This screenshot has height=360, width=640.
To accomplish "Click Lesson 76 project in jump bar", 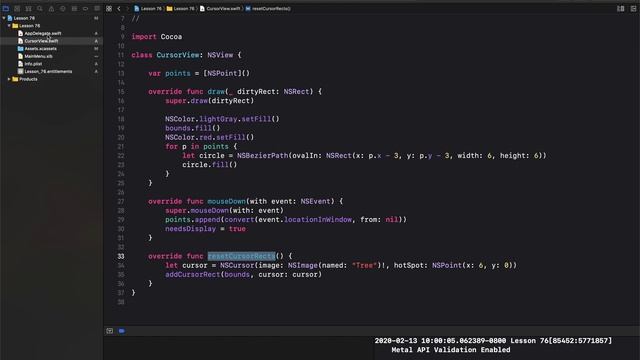I will (x=148, y=9).
